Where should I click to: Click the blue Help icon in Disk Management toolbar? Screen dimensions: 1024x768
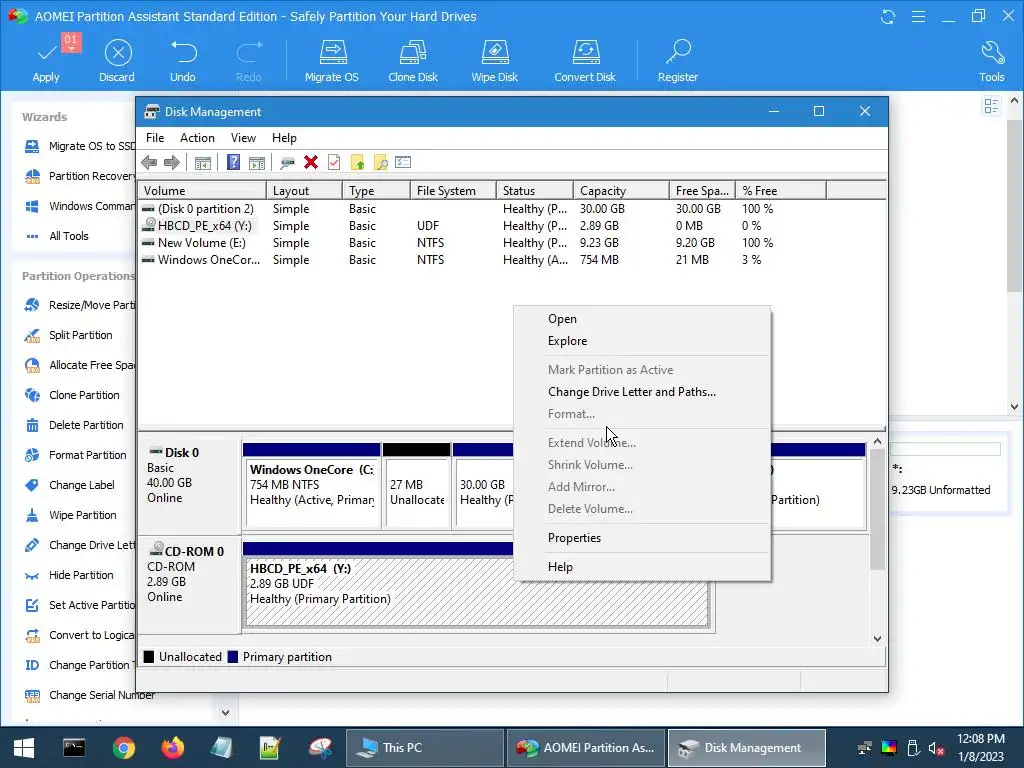click(x=233, y=163)
